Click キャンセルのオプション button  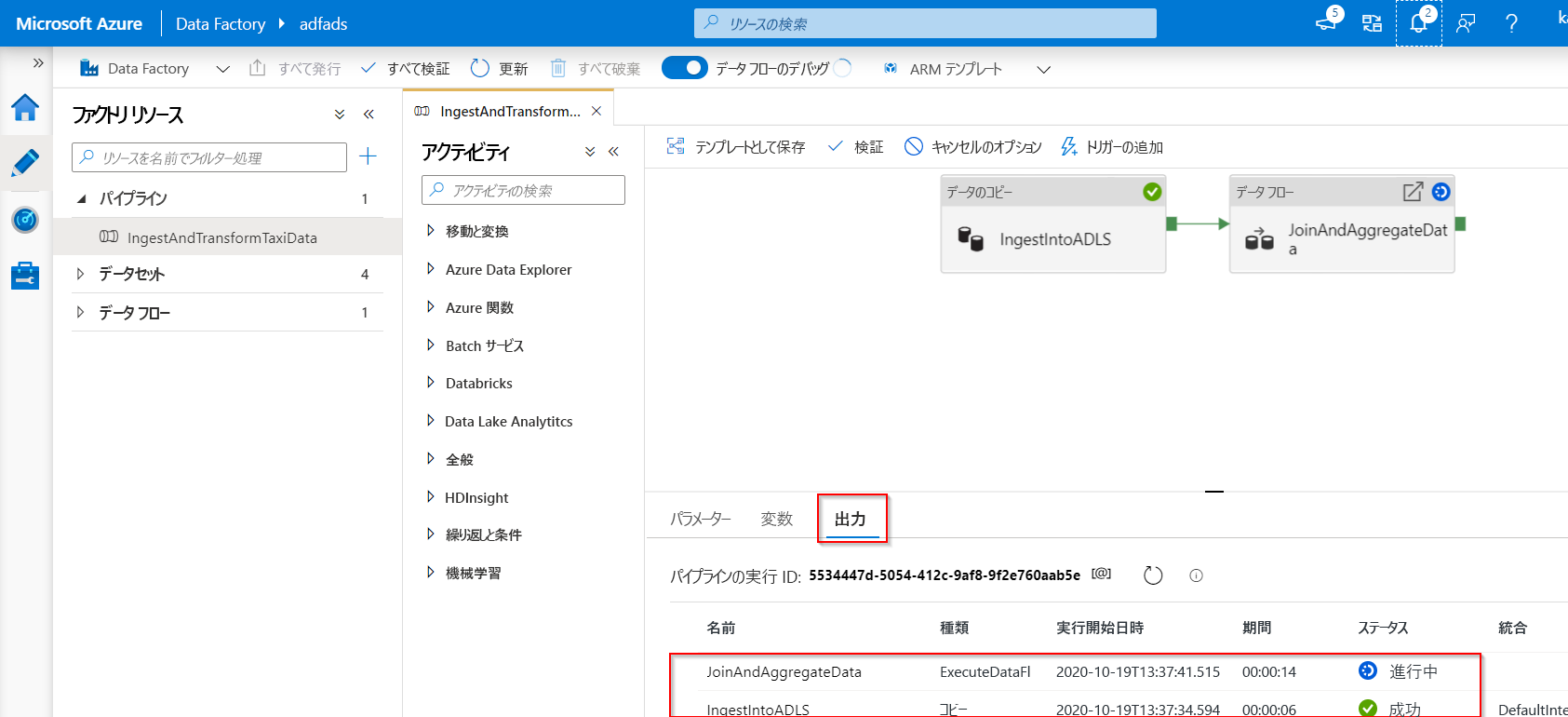pyautogui.click(x=973, y=147)
